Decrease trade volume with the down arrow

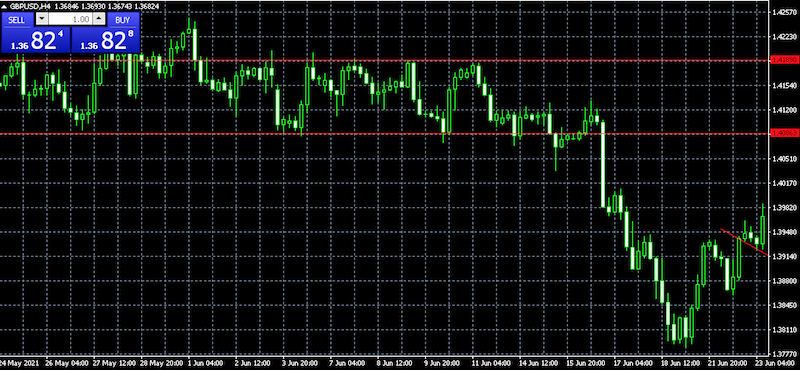[x=42, y=19]
